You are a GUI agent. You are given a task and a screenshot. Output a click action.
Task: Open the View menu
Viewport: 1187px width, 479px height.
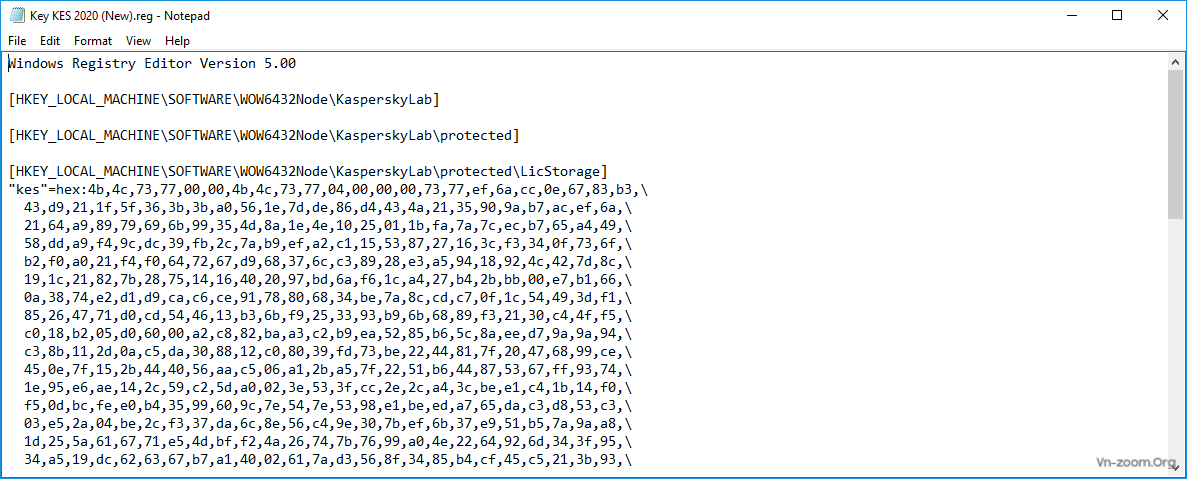[x=138, y=41]
